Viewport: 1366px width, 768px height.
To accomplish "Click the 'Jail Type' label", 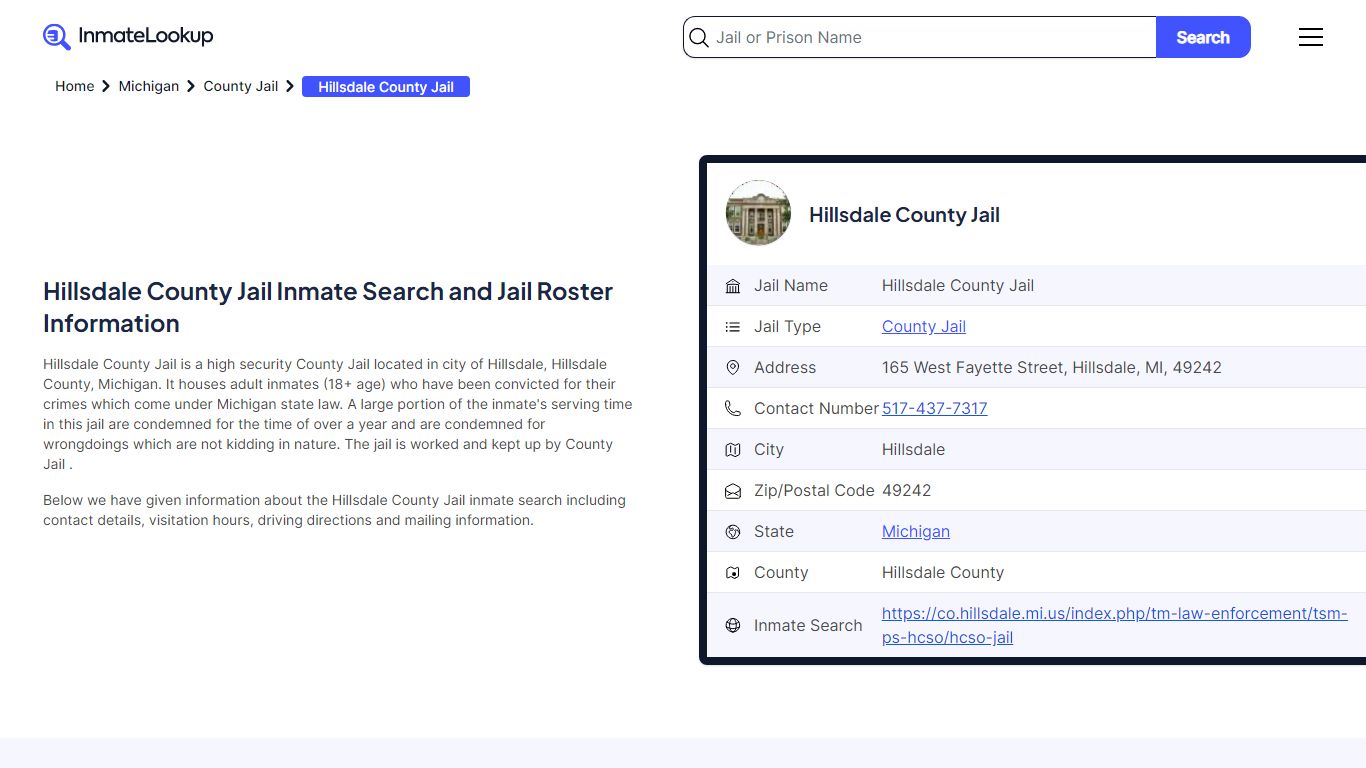I will click(788, 326).
